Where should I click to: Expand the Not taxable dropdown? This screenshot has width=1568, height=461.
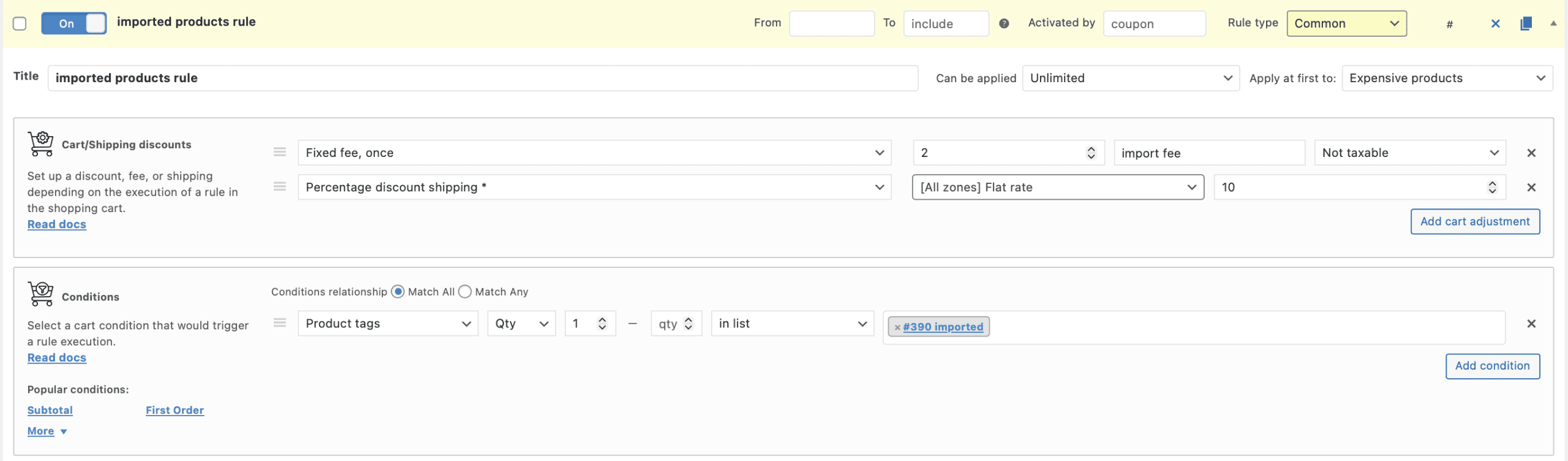(1409, 153)
